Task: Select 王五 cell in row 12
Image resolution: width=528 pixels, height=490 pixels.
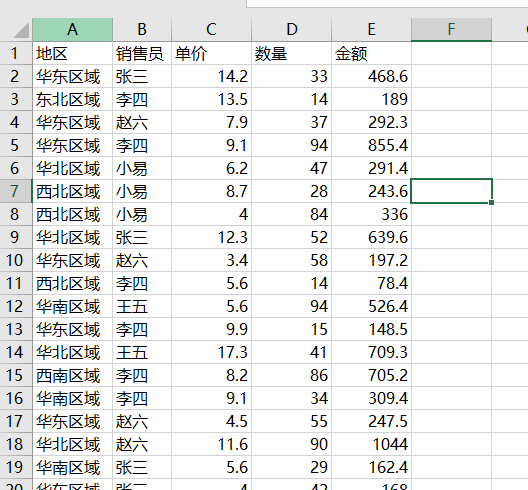Action: tap(142, 306)
